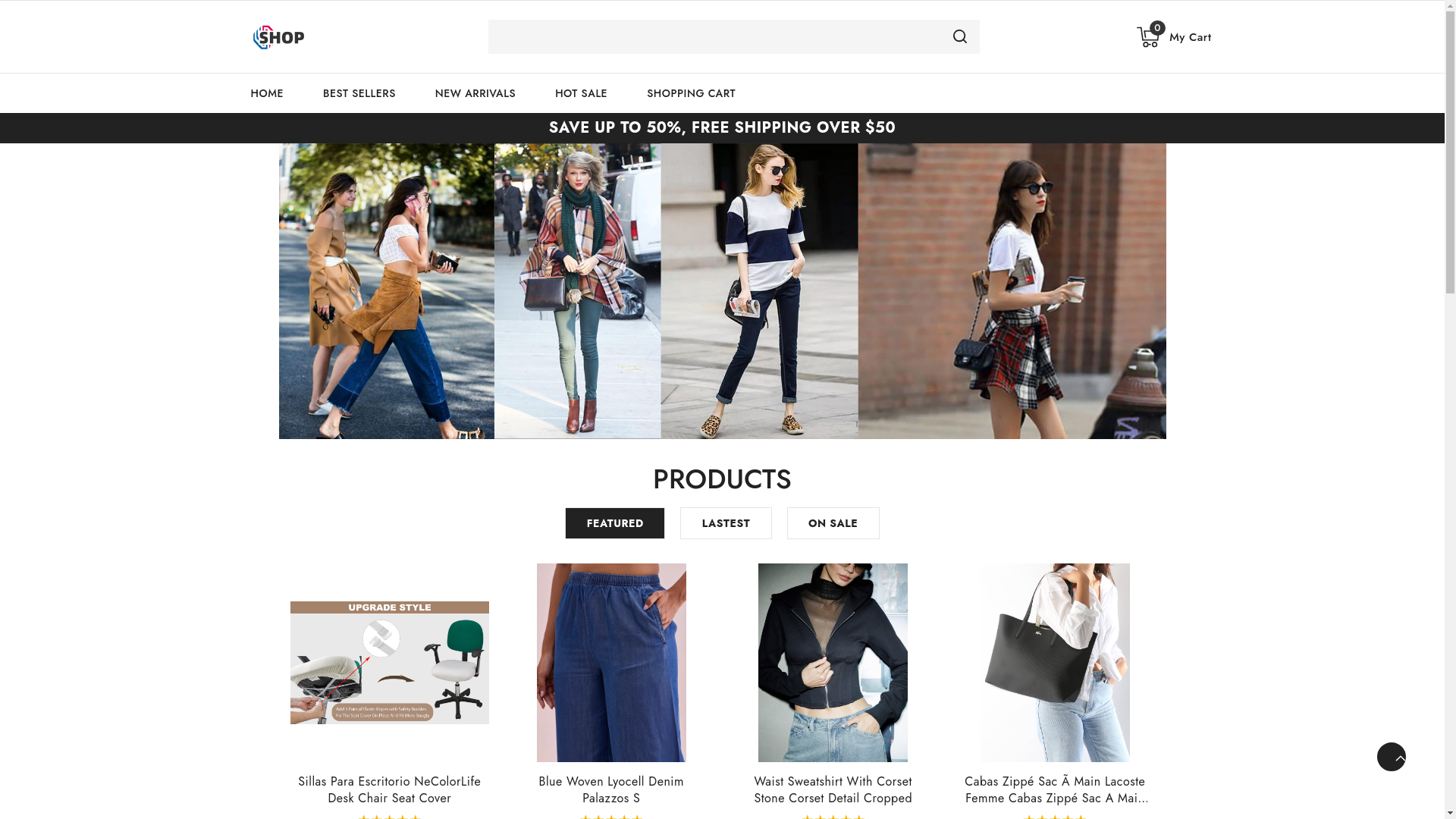Open HOT SALE menu item
This screenshot has height=819, width=1456.
tap(581, 93)
